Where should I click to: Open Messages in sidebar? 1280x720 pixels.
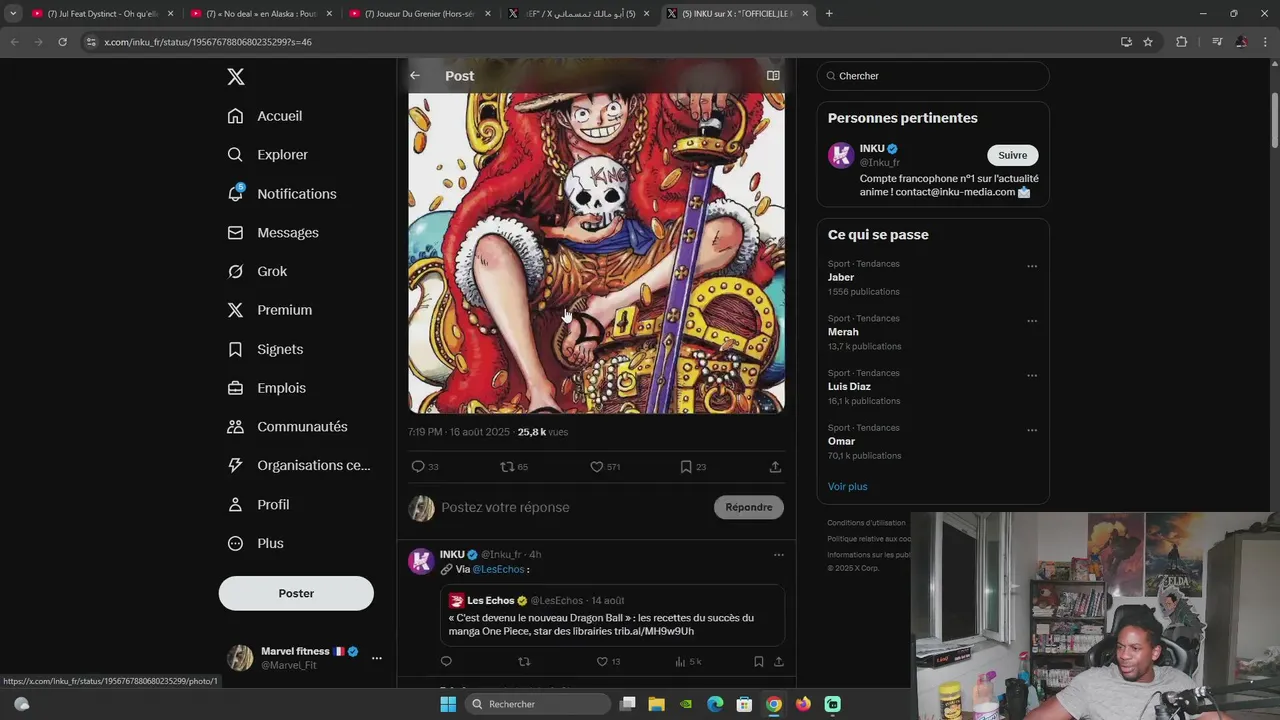pos(273,233)
